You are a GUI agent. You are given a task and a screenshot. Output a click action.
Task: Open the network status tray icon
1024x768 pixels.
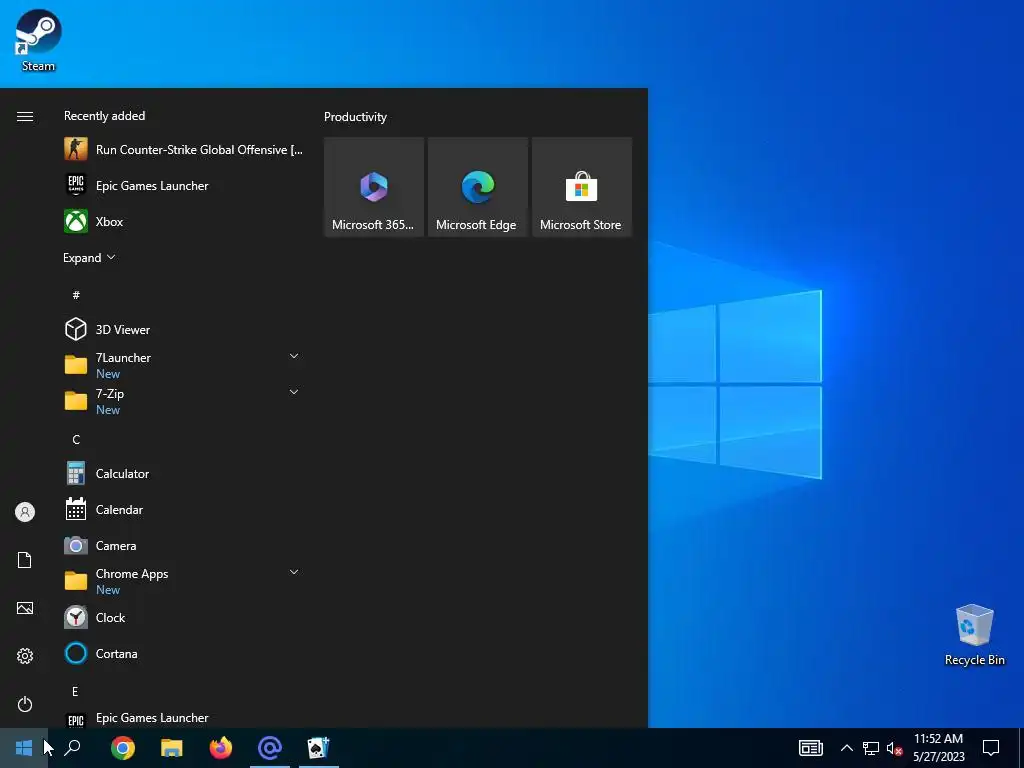coord(871,748)
